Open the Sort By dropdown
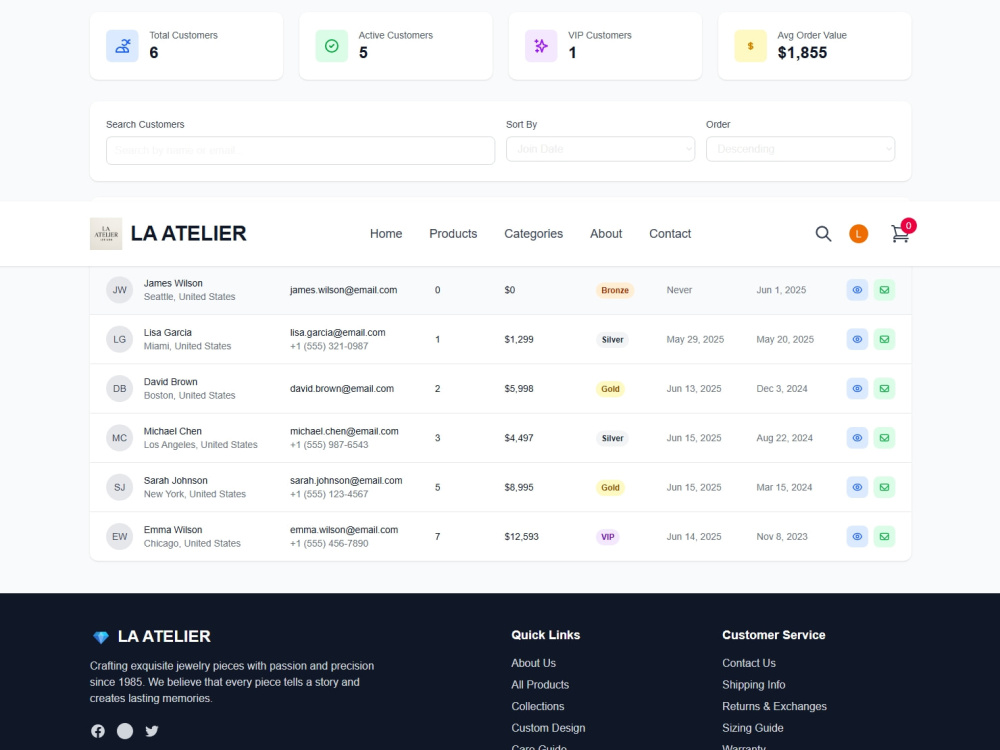This screenshot has width=1000, height=750. click(600, 149)
